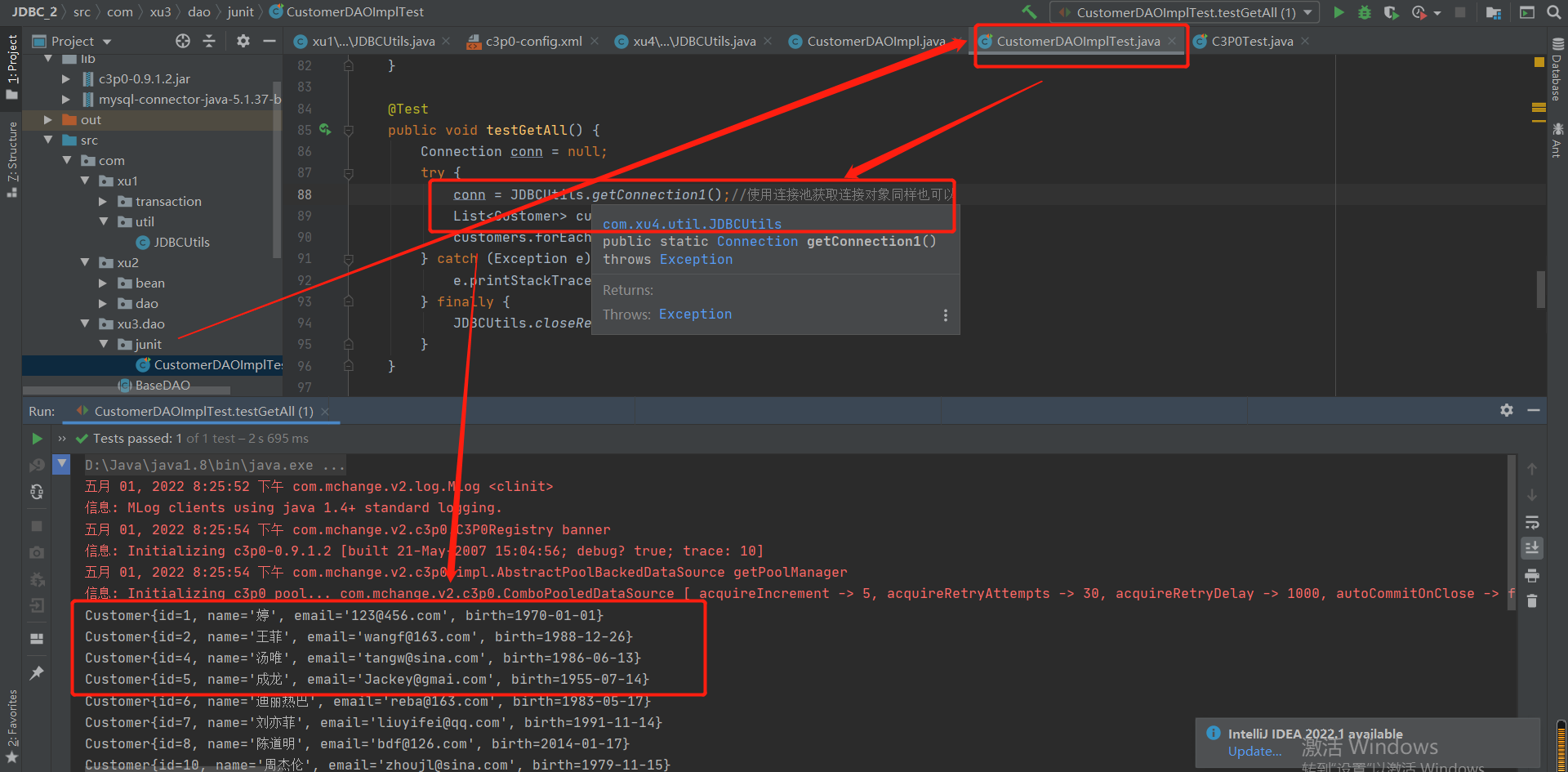Image resolution: width=1568 pixels, height=772 pixels.
Task: Open Run panel gear settings
Action: tap(1507, 410)
